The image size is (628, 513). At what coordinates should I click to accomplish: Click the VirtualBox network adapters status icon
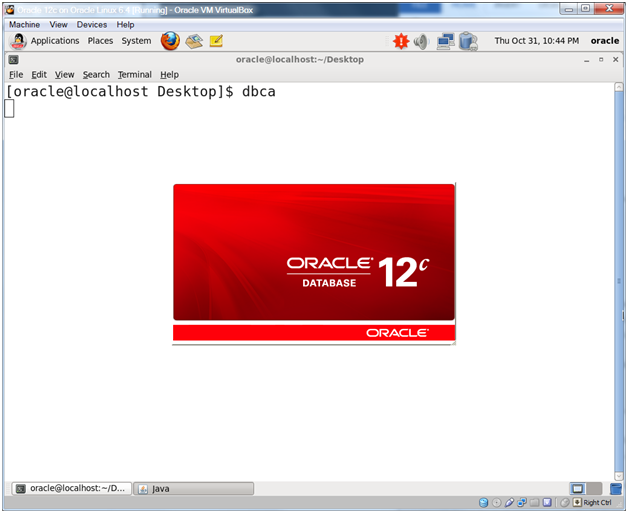(x=522, y=502)
